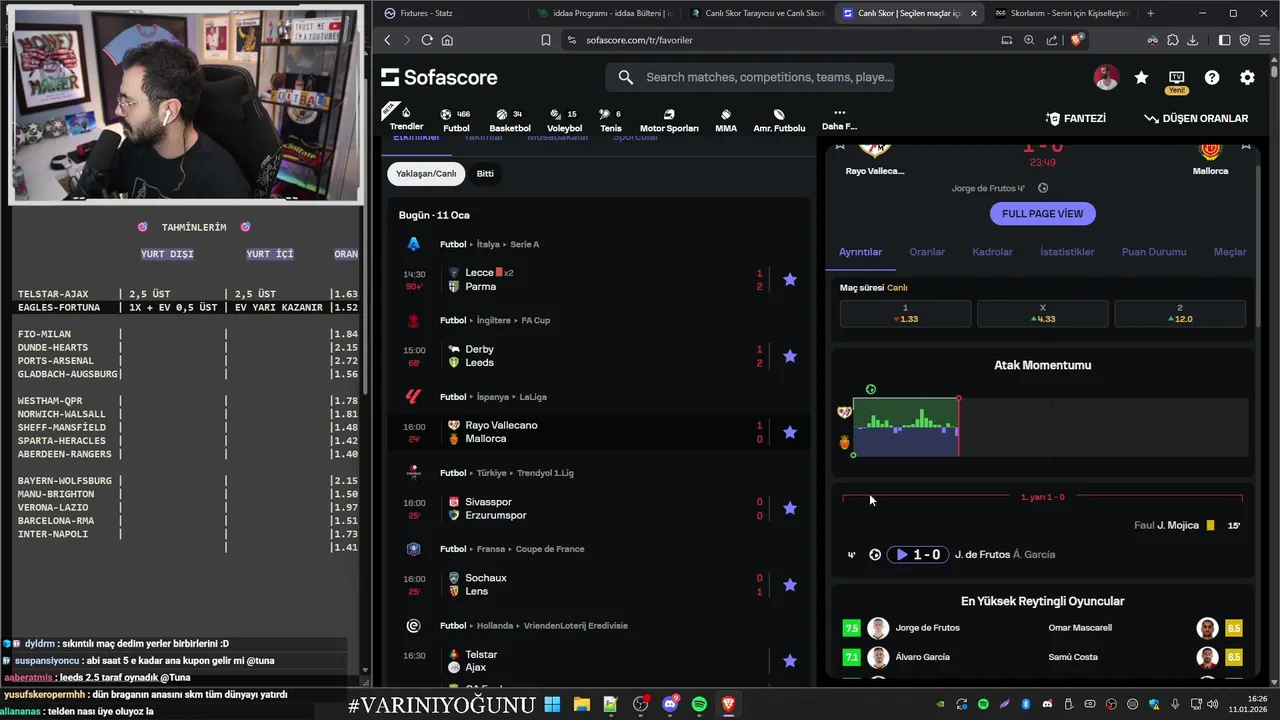Click the goal info icon beside Jorge de Frutos 4'
The width and height of the screenshot is (1280, 720).
point(1043,188)
